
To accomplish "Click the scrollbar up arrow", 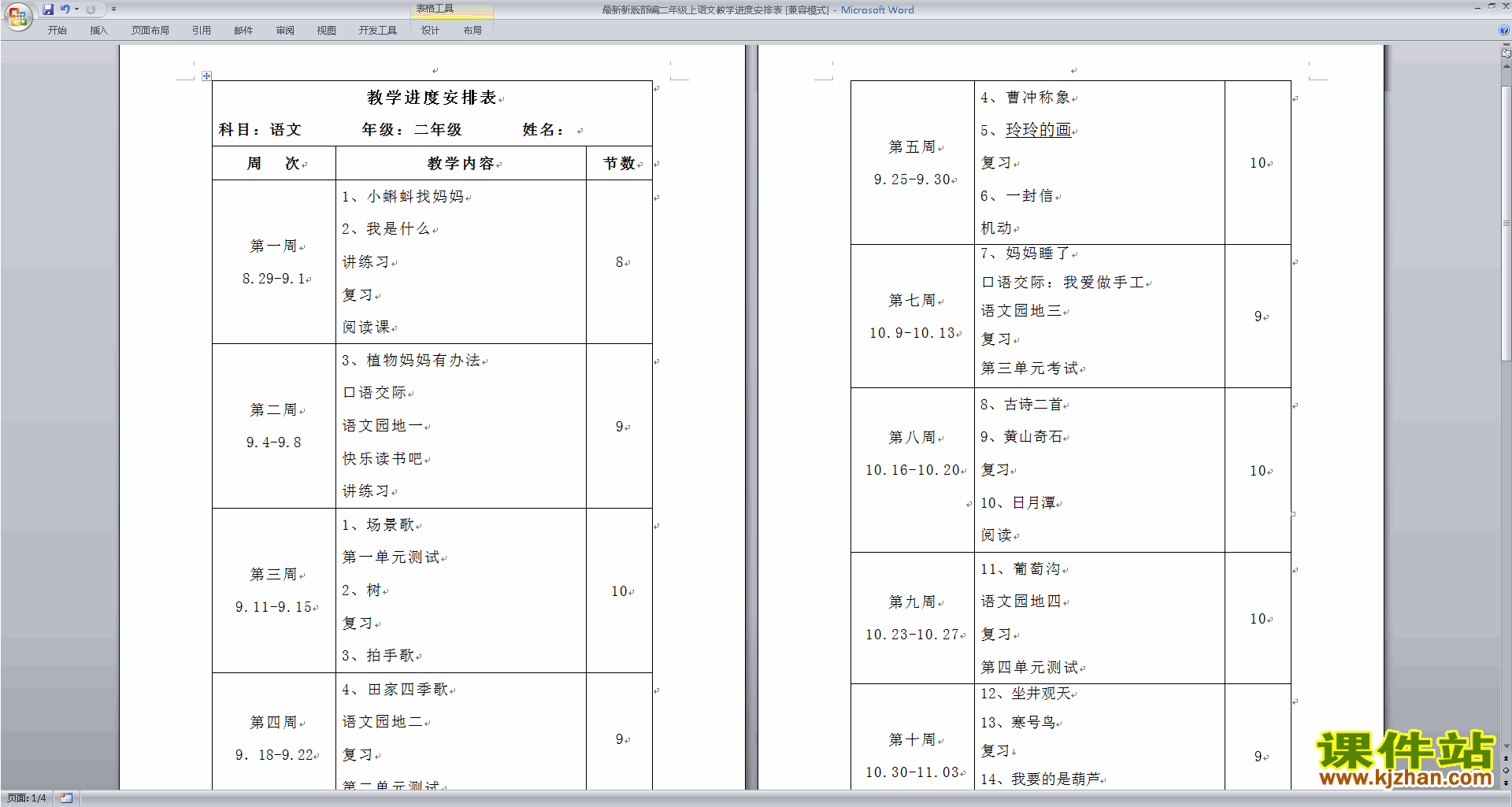I will 1506,67.
